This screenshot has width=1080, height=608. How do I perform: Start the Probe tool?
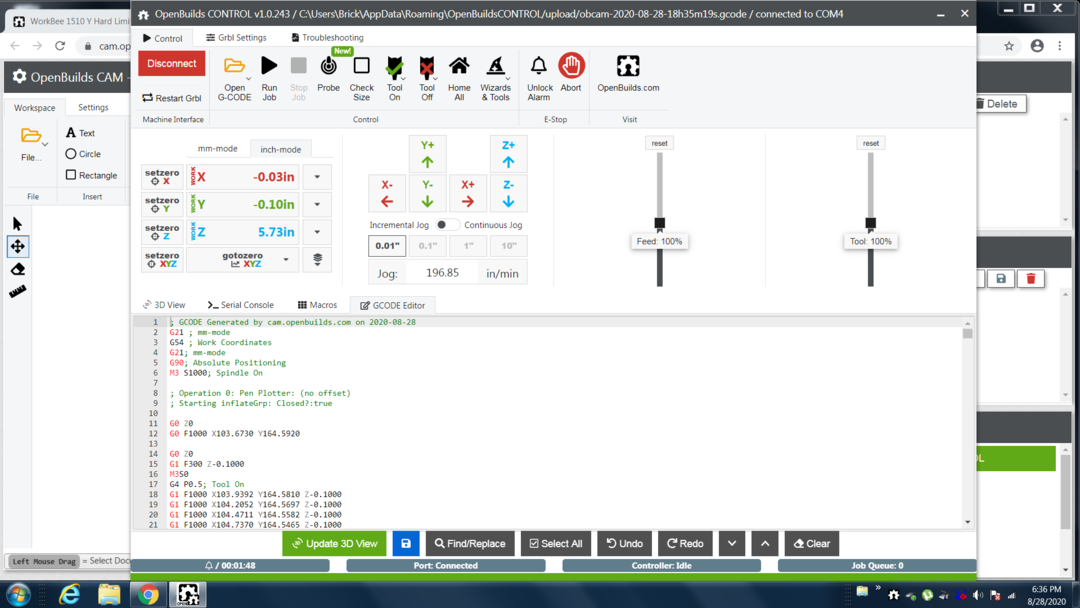(328, 66)
